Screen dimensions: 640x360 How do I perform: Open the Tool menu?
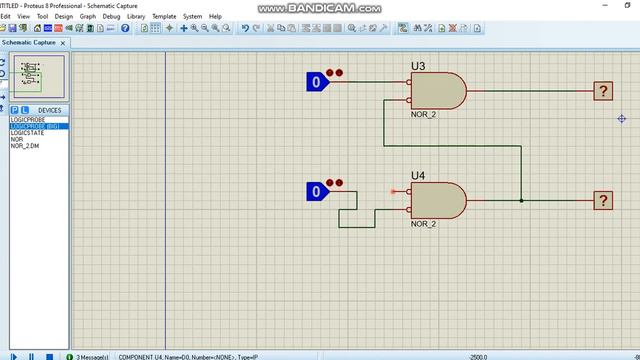point(42,16)
